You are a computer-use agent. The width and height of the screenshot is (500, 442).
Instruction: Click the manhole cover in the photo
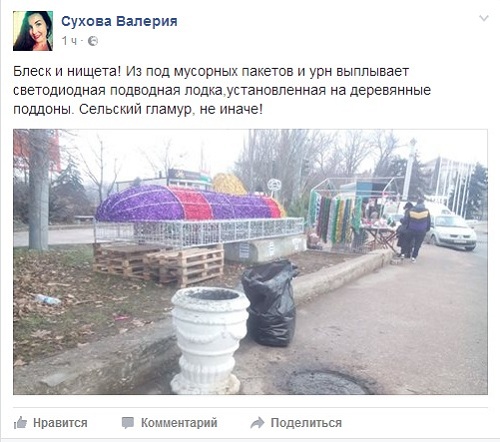(x=326, y=383)
